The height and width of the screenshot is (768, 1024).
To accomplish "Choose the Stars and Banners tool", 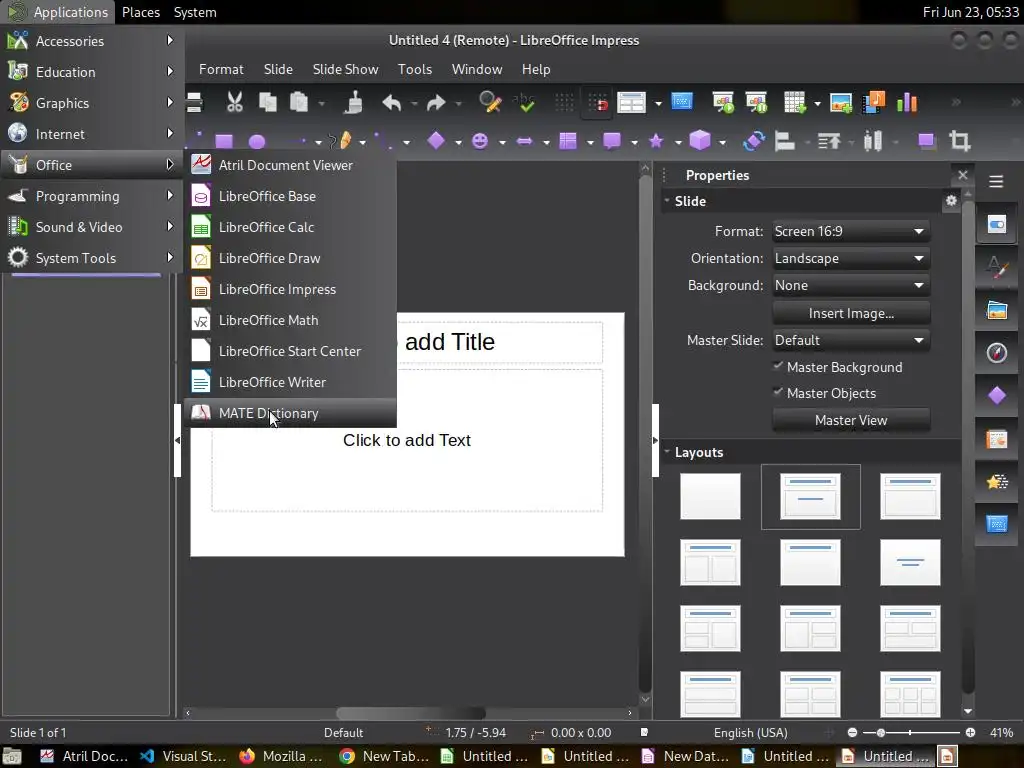I will tap(656, 140).
